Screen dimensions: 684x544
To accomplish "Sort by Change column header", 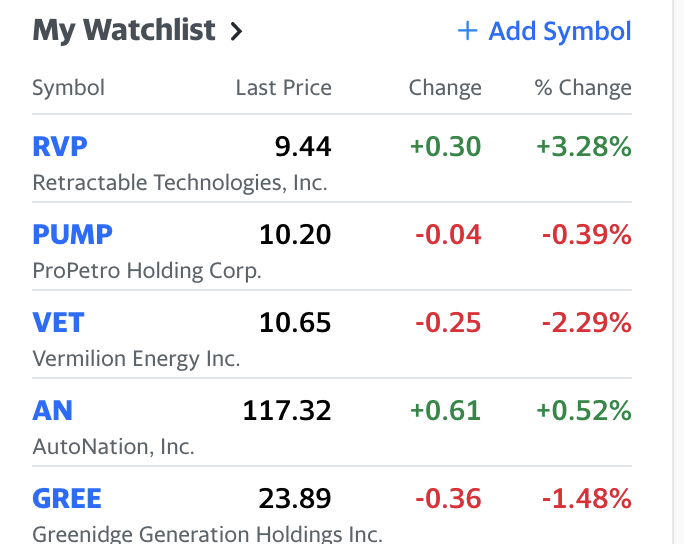I will (x=445, y=88).
